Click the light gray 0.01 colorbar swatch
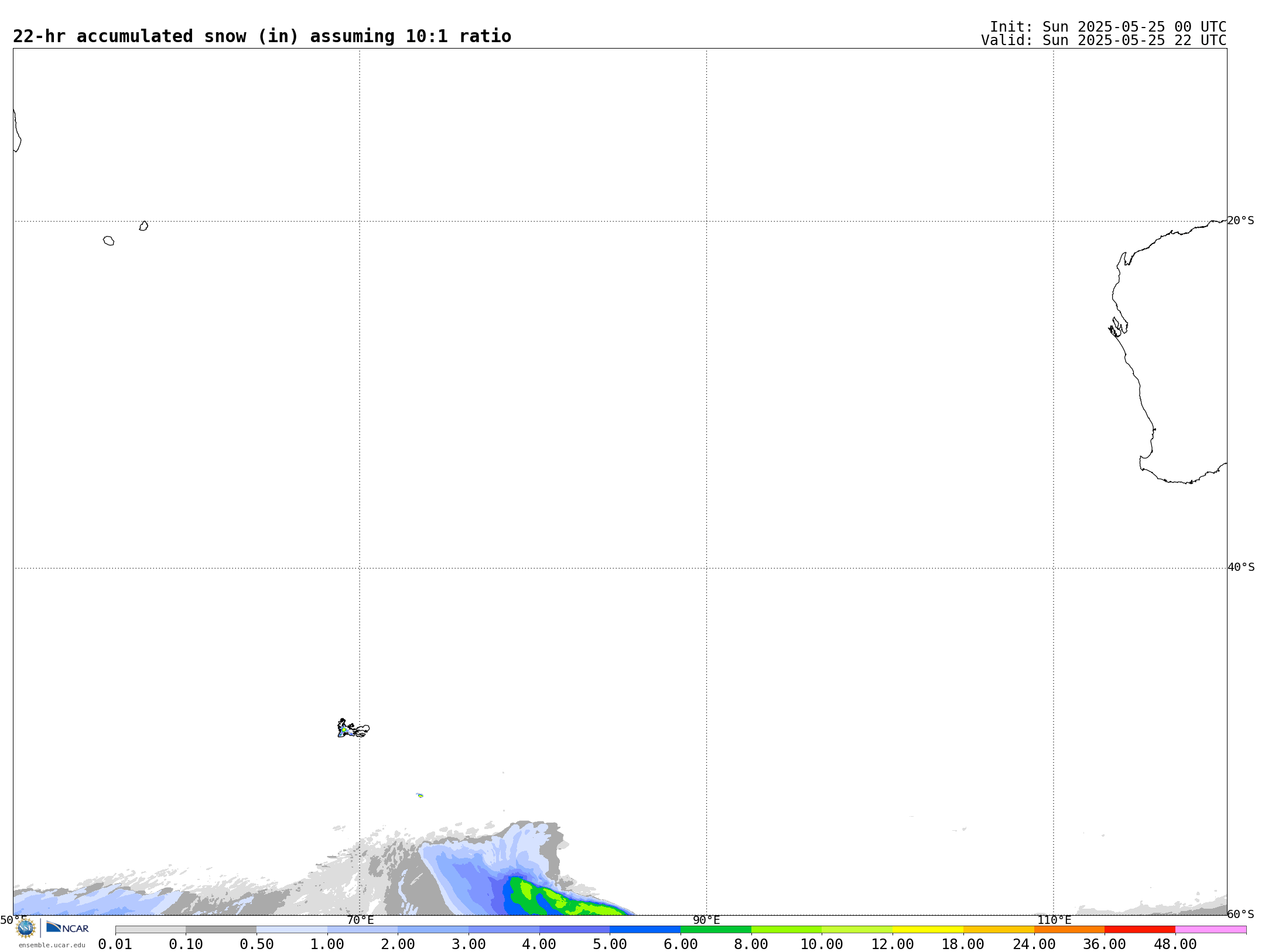 coord(151,930)
